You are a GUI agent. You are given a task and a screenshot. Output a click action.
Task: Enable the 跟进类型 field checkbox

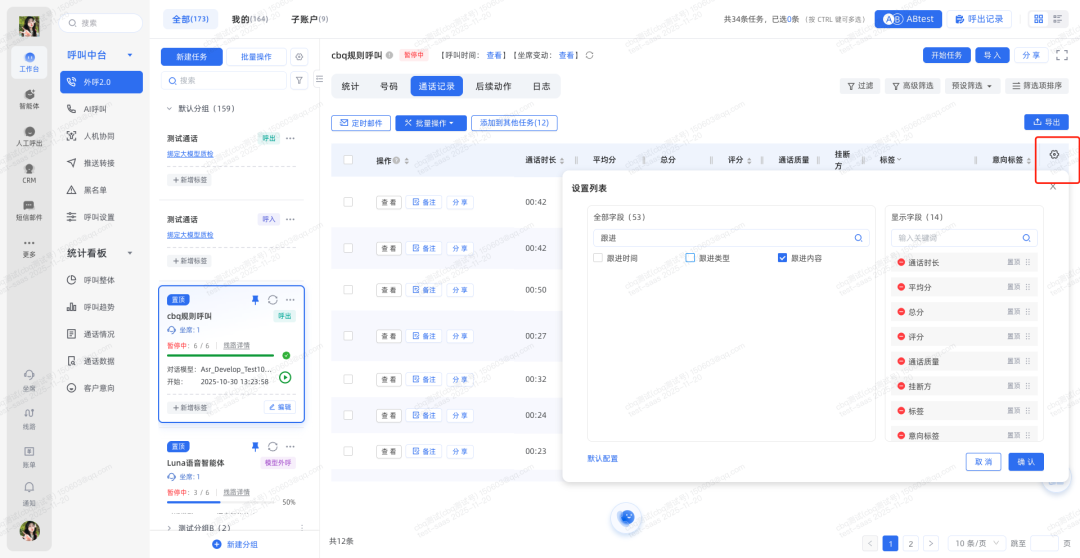click(690, 258)
